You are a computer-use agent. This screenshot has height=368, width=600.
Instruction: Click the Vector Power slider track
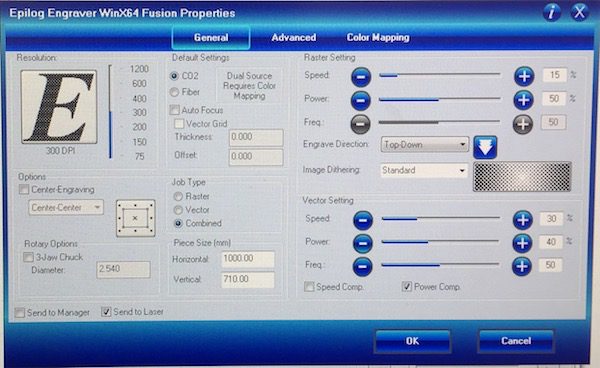pos(440,242)
